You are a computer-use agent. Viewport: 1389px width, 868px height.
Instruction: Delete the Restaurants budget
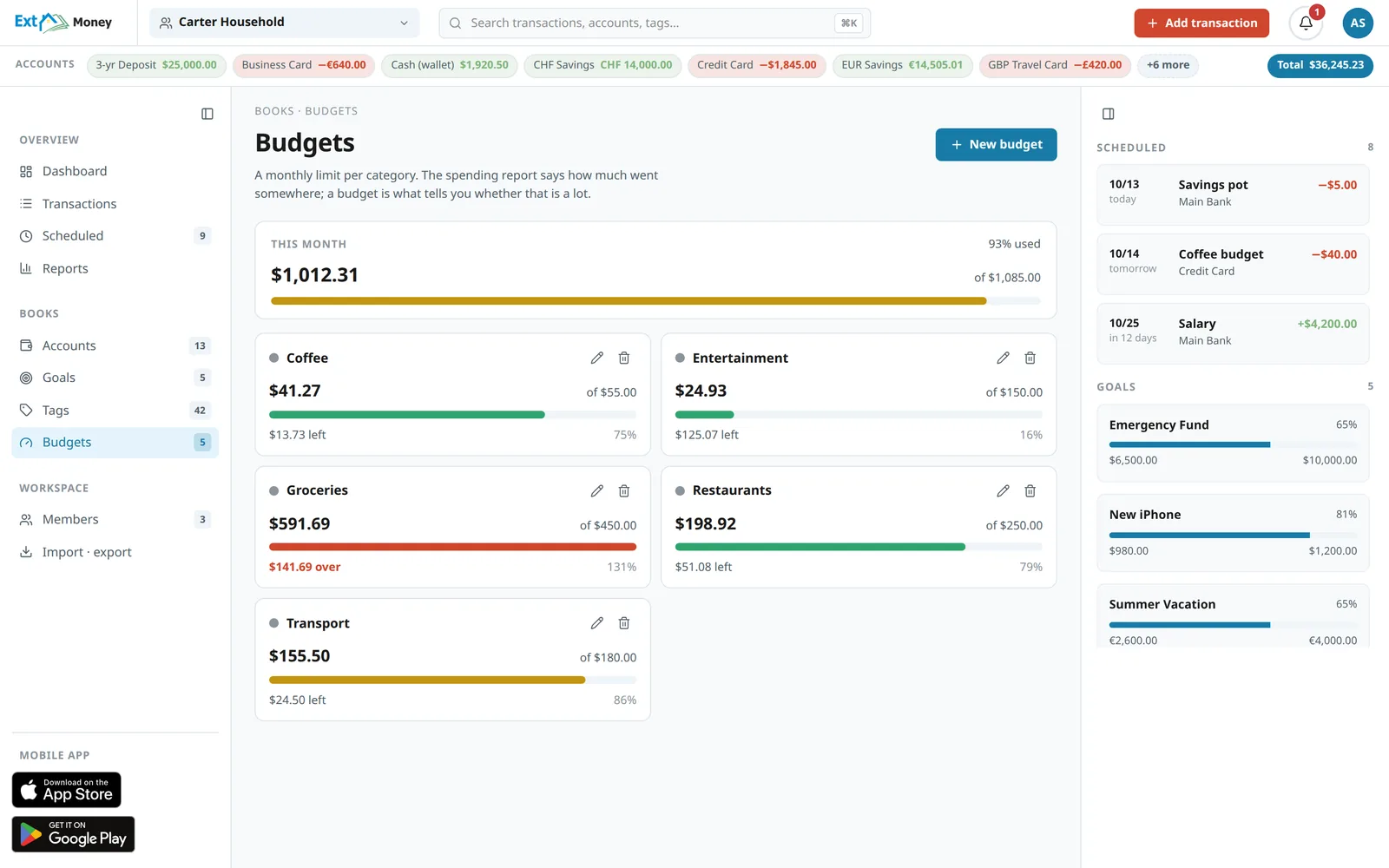coord(1030,490)
